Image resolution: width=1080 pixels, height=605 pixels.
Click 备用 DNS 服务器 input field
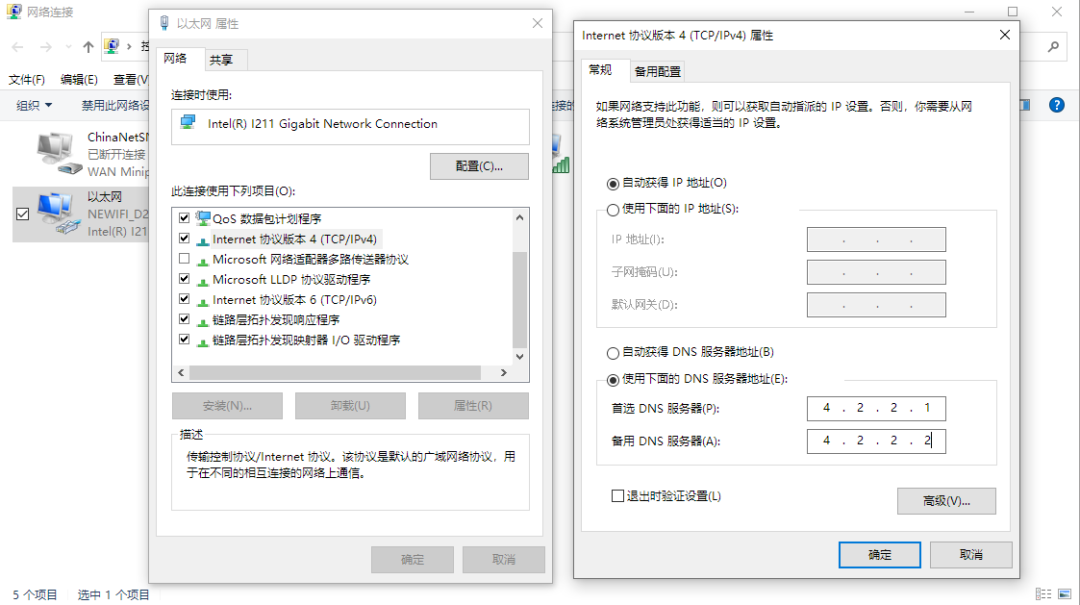click(876, 440)
